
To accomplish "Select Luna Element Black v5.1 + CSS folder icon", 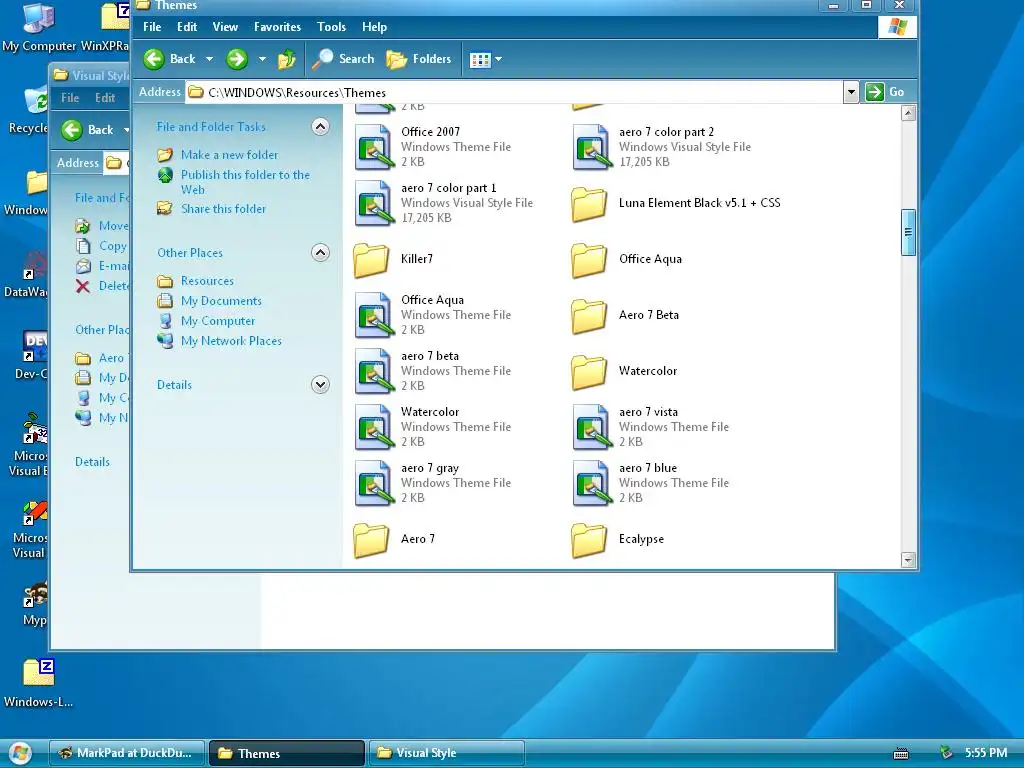I will pyautogui.click(x=589, y=204).
